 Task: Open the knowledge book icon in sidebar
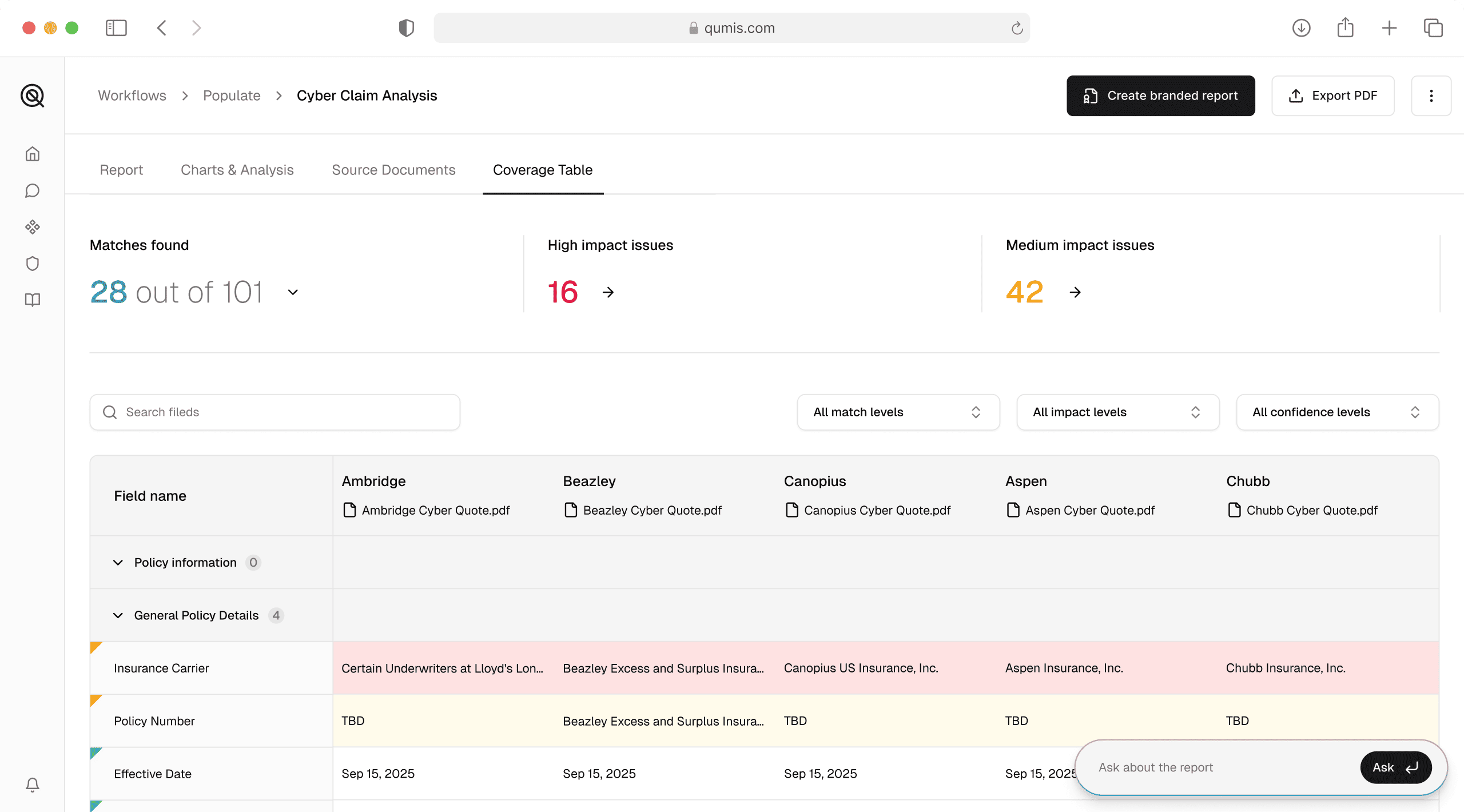33,300
